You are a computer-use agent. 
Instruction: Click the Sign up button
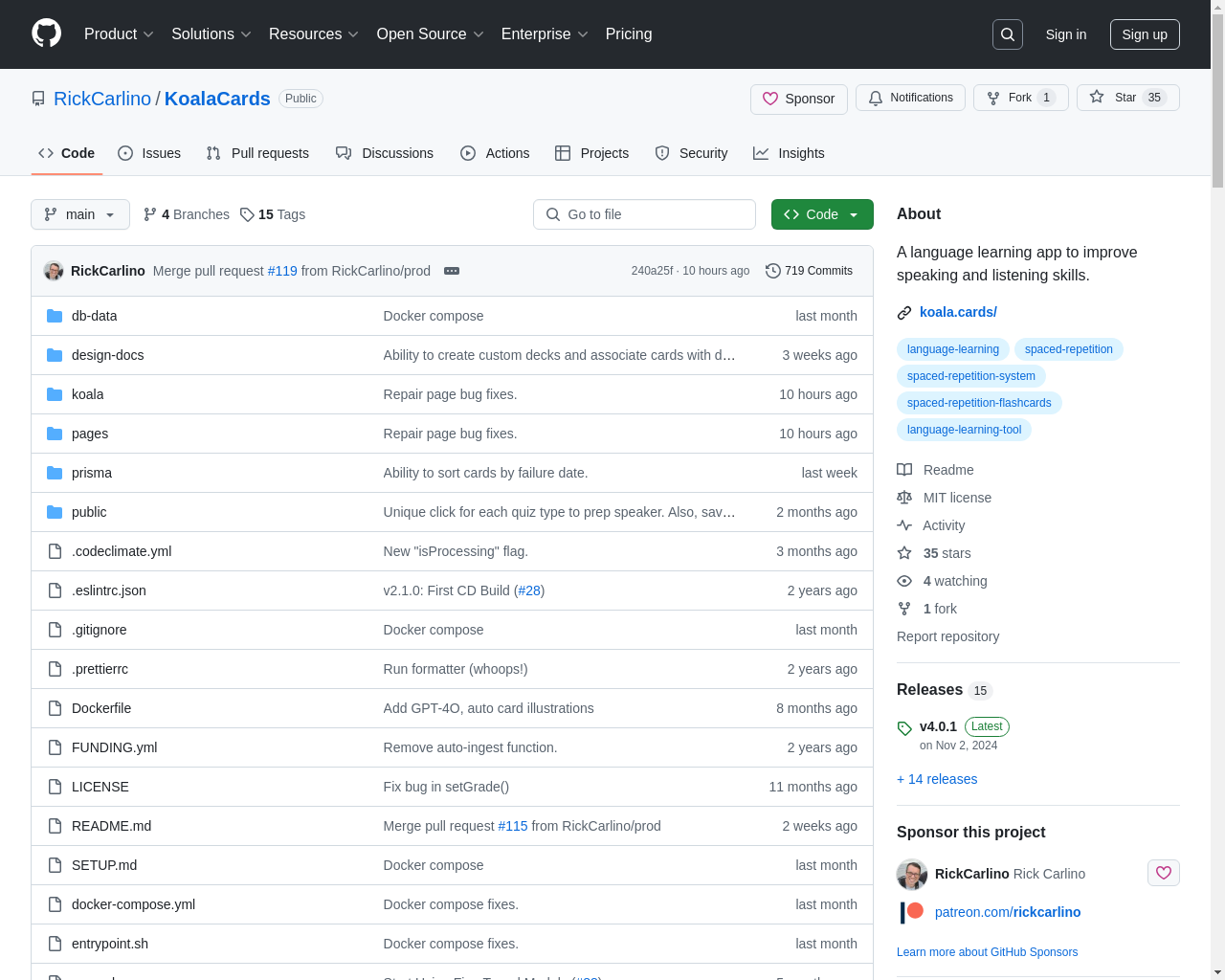1145,34
